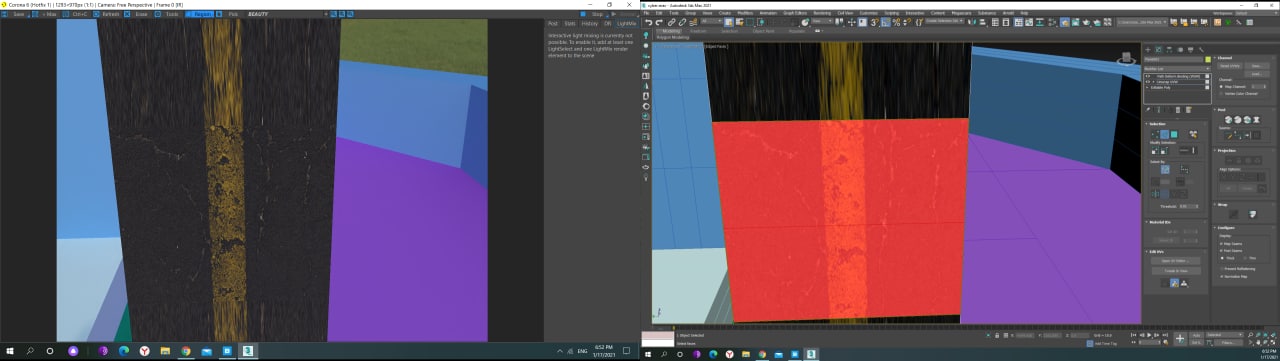Switch to the History tab in Corona

pyautogui.click(x=590, y=23)
